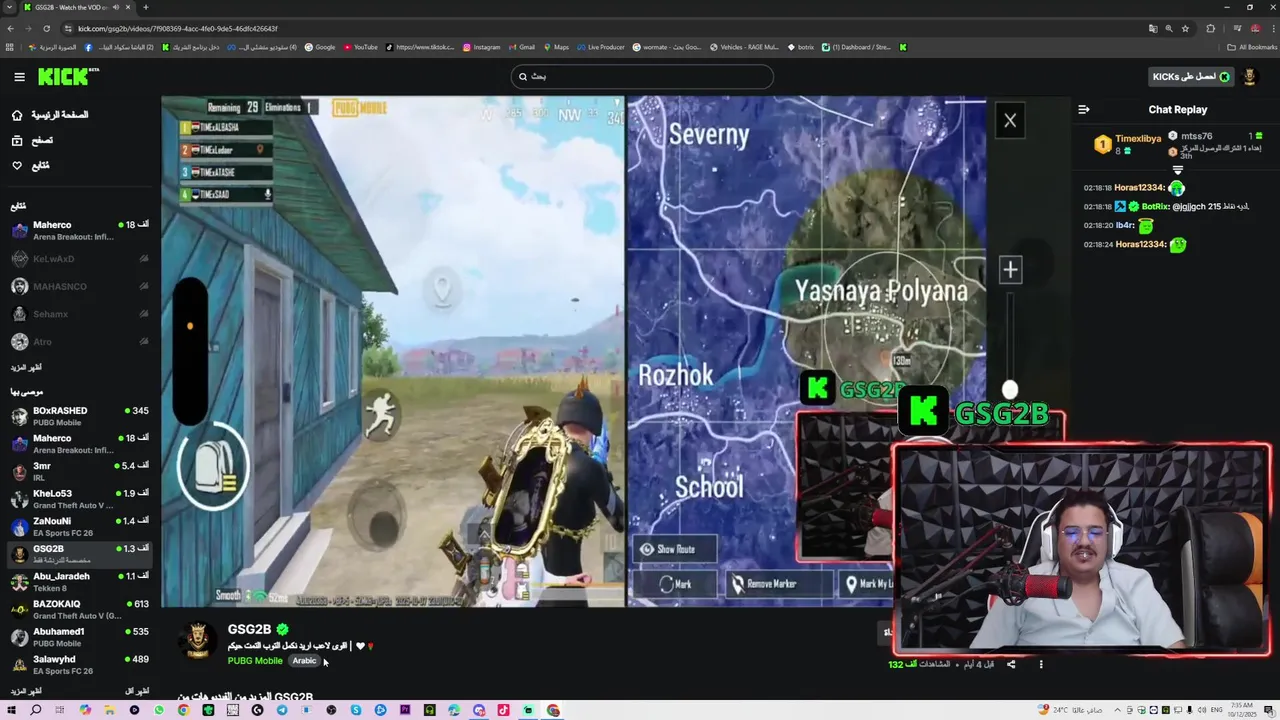Open recommended channel ZaNoUNi

(x=80, y=527)
